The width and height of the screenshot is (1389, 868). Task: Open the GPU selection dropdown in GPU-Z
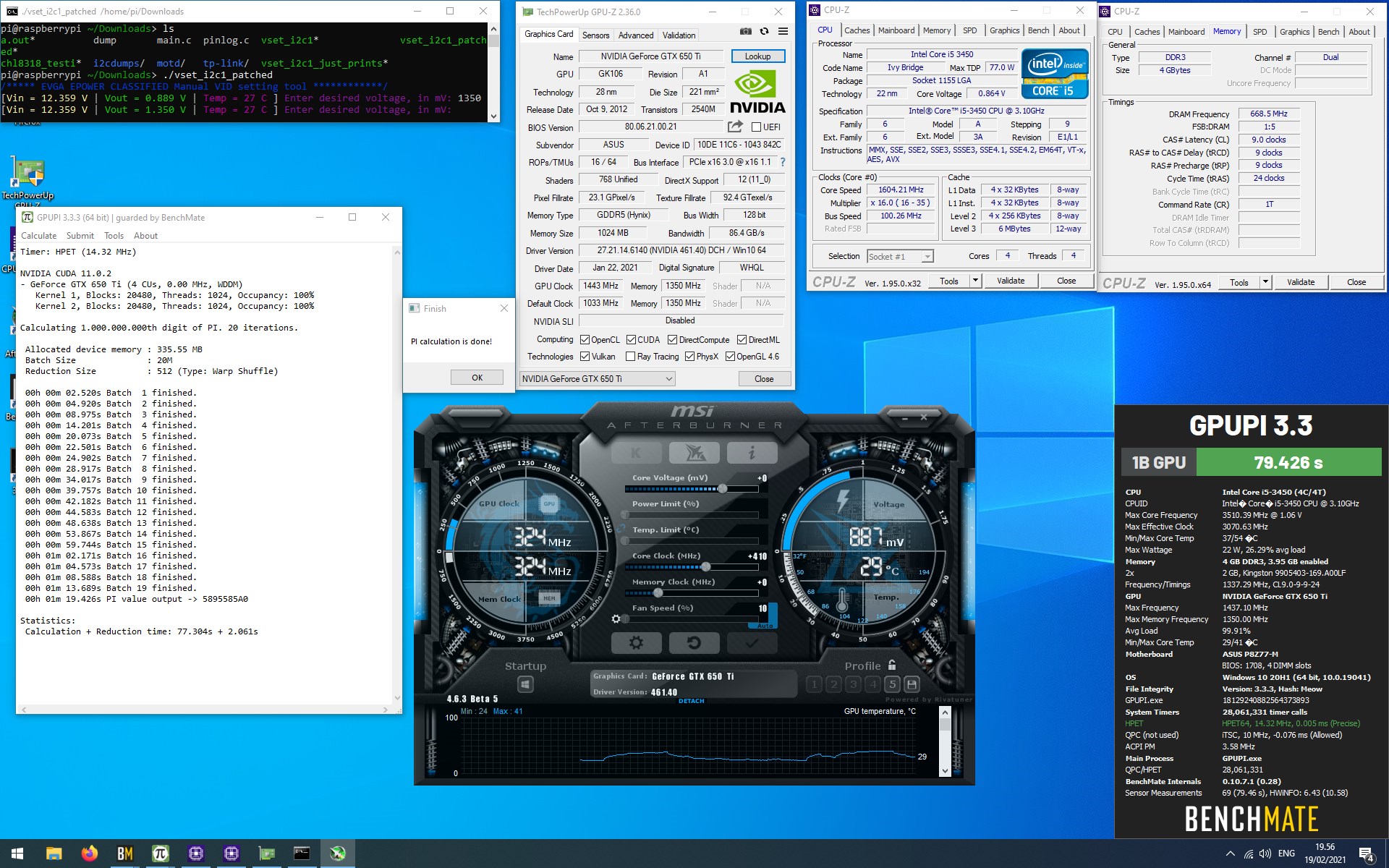coord(598,378)
